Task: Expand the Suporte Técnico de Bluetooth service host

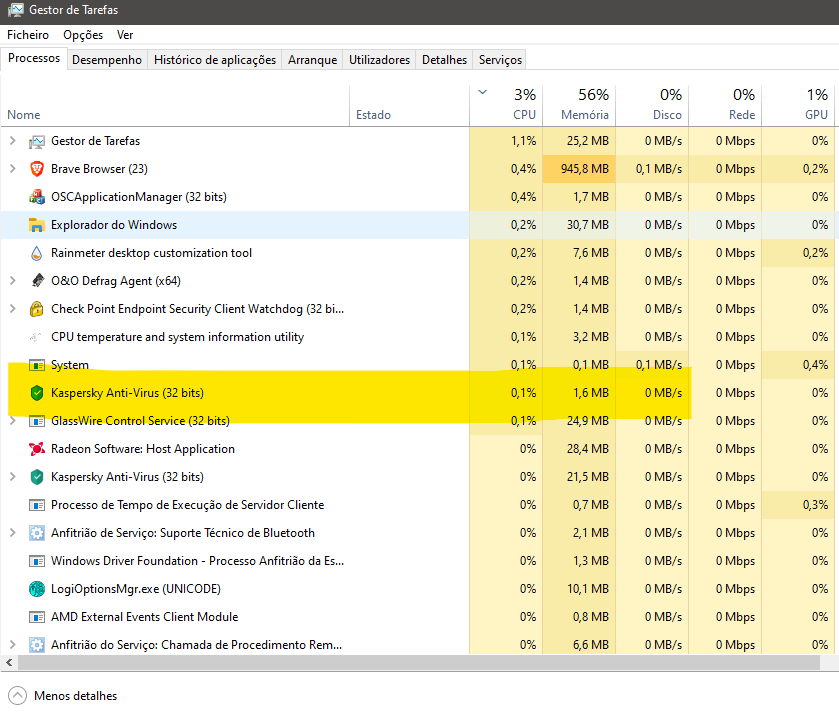Action: (x=12, y=533)
